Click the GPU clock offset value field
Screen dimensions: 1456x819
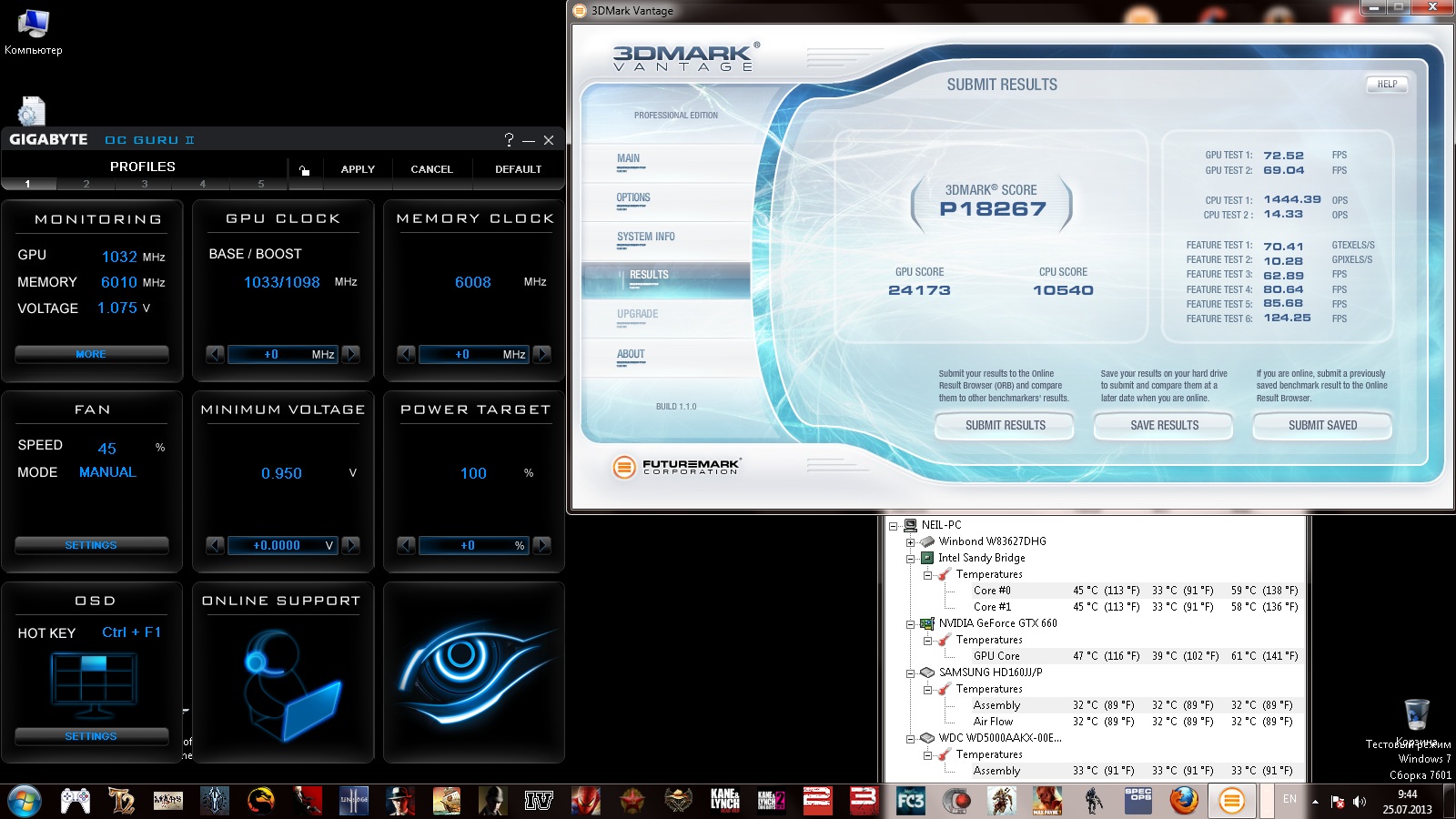283,354
